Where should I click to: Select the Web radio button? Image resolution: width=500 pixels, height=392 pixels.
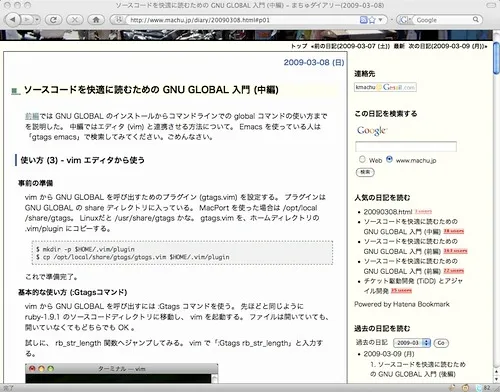click(362, 159)
